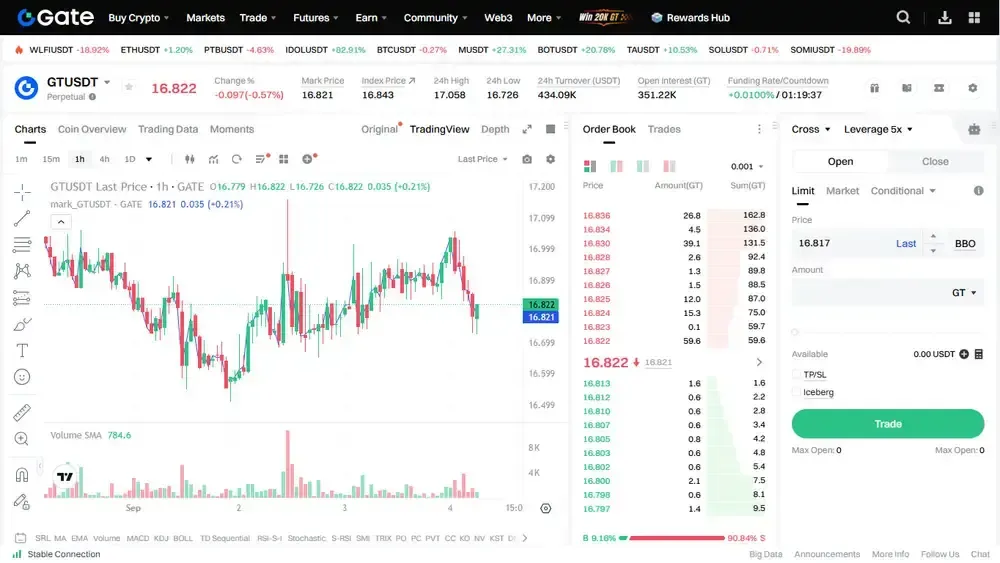Open the trading settings gear in header
This screenshot has height=563, width=1000.
[x=973, y=88]
